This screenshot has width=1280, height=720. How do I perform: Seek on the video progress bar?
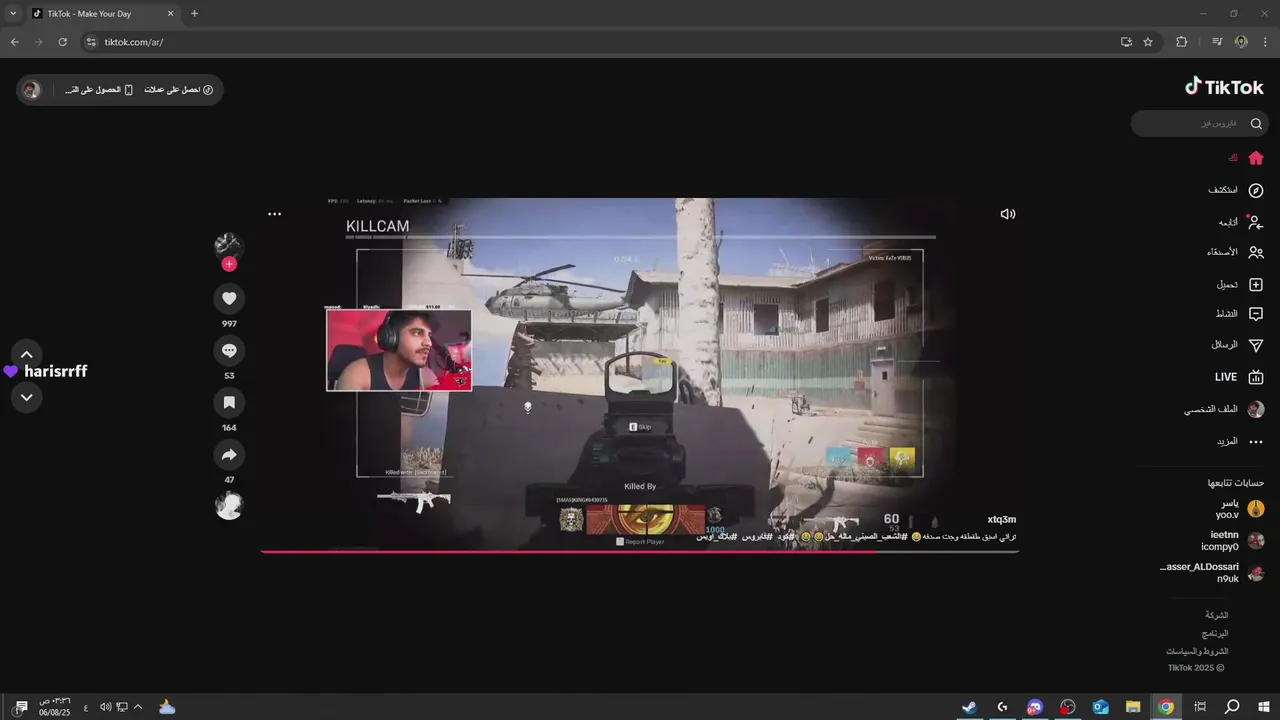coord(639,551)
